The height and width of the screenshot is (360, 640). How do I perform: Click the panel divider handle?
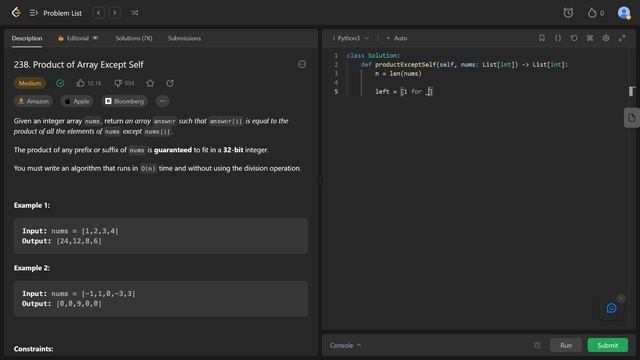pos(320,180)
